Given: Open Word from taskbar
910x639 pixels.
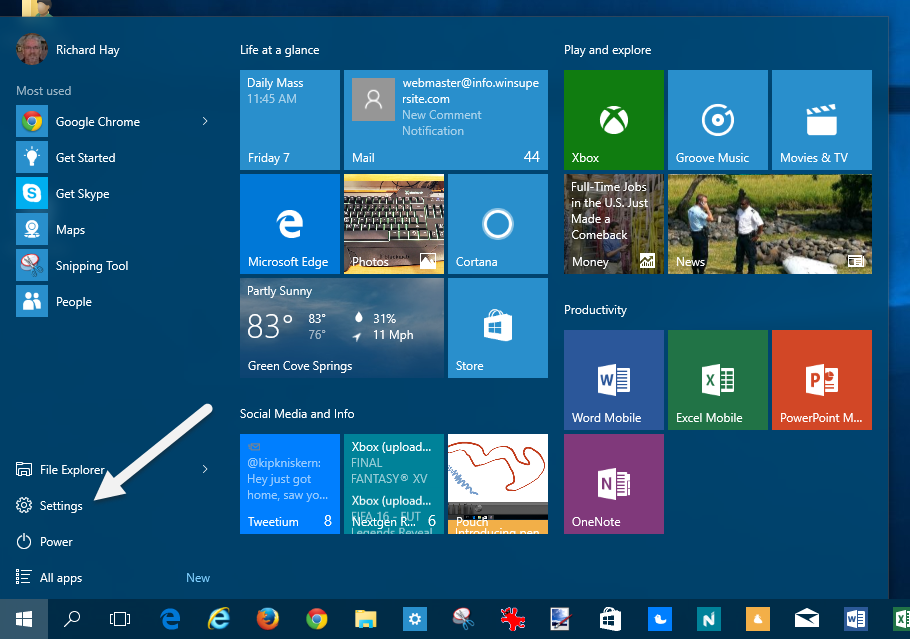Looking at the screenshot, I should [855, 619].
